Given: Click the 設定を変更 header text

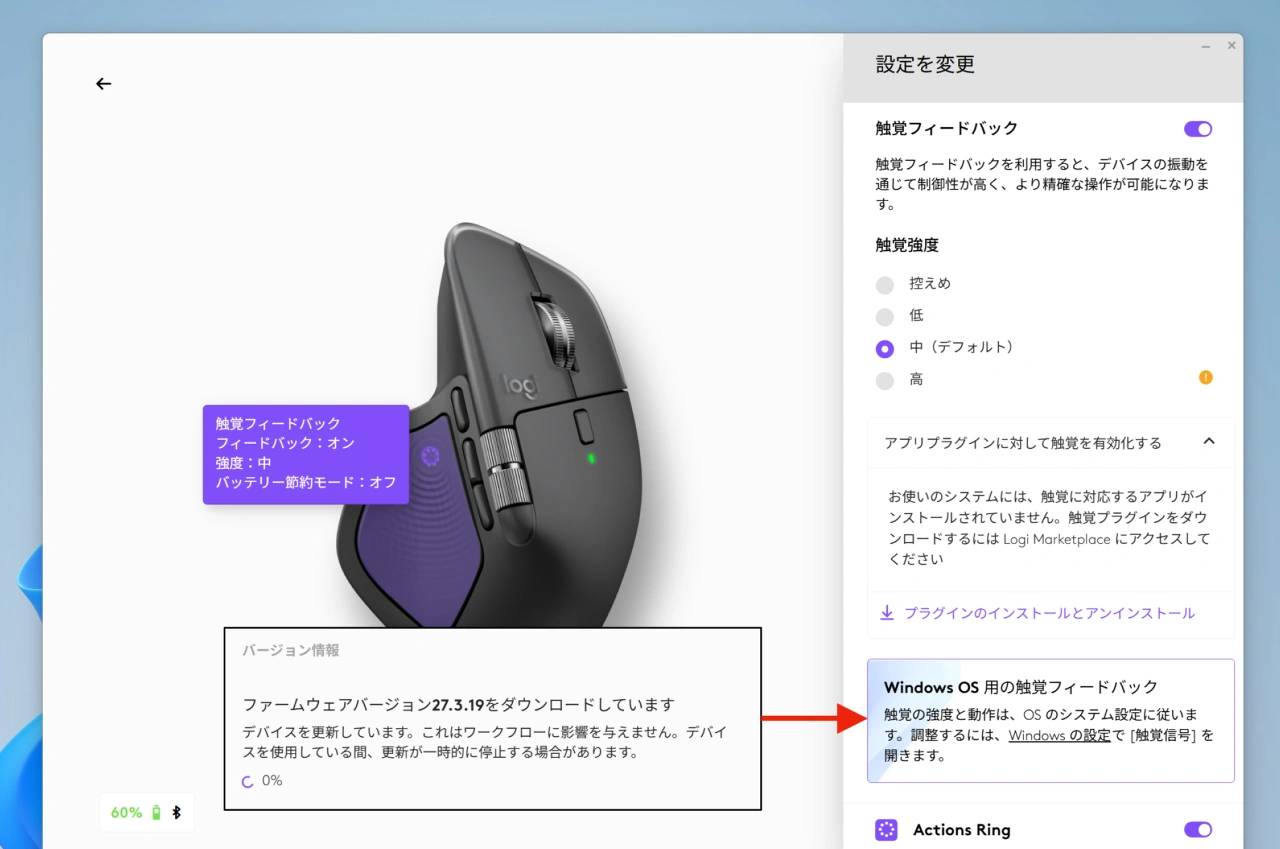Looking at the screenshot, I should (x=925, y=65).
